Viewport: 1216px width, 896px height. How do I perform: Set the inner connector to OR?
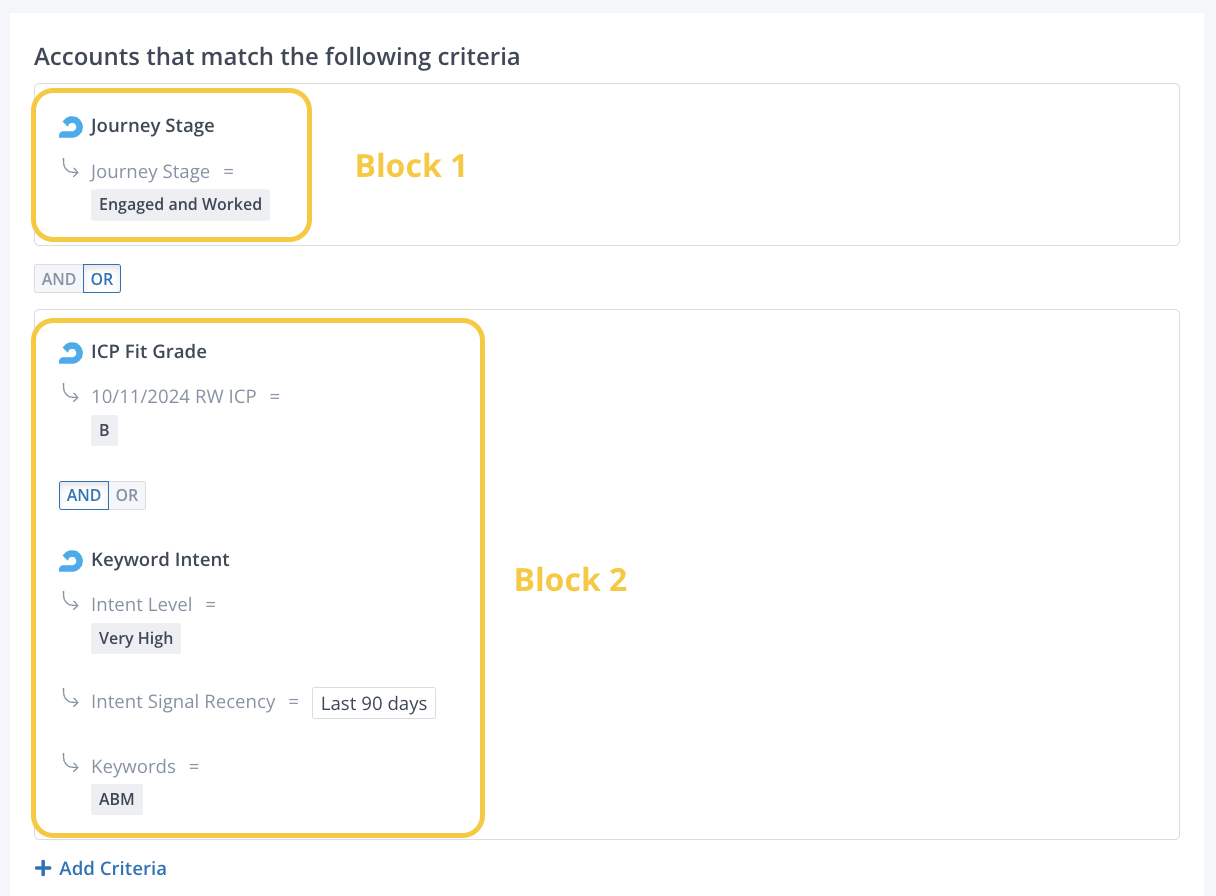tap(127, 495)
